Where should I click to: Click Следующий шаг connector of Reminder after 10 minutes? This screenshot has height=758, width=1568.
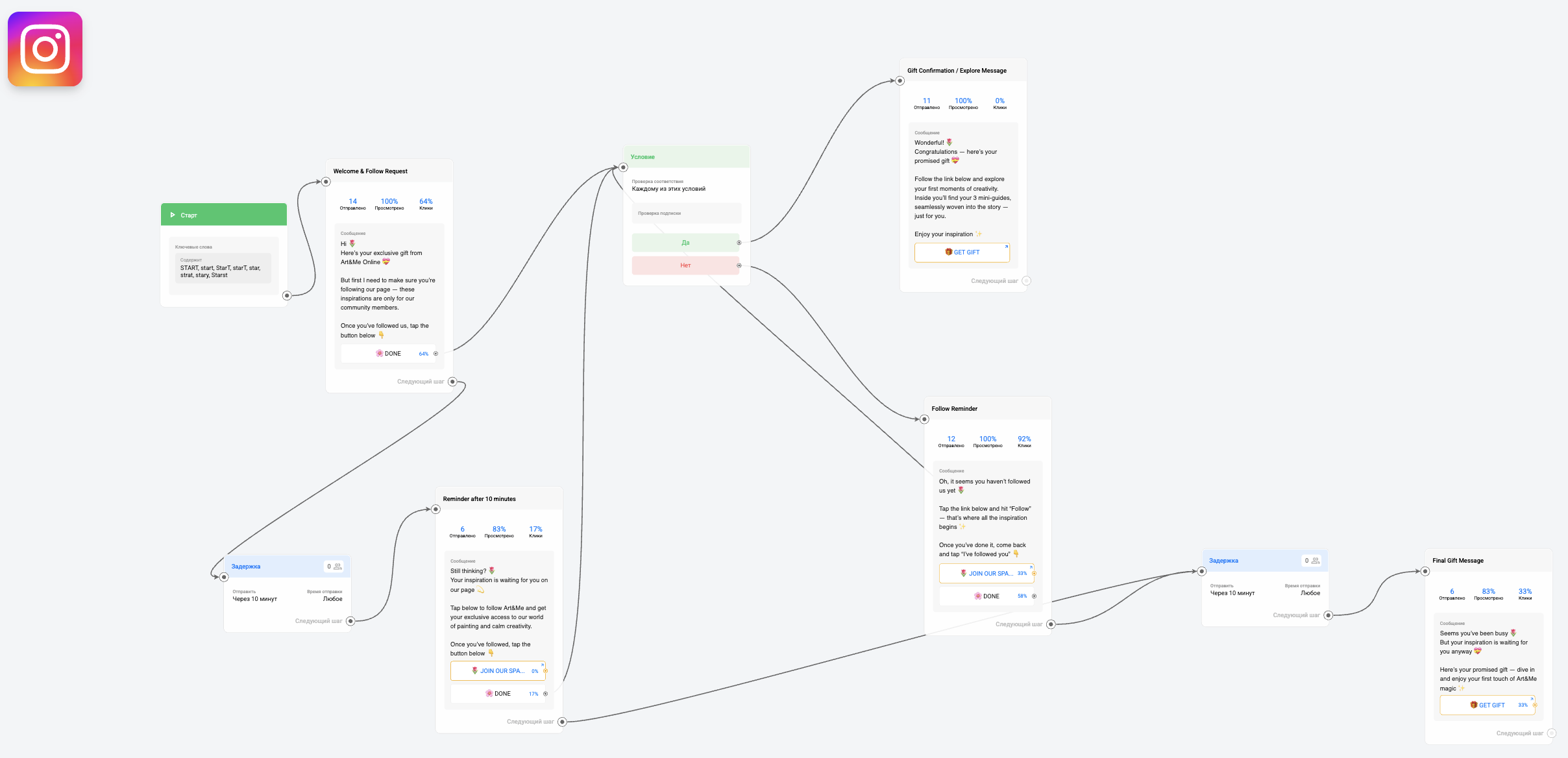pyautogui.click(x=562, y=722)
